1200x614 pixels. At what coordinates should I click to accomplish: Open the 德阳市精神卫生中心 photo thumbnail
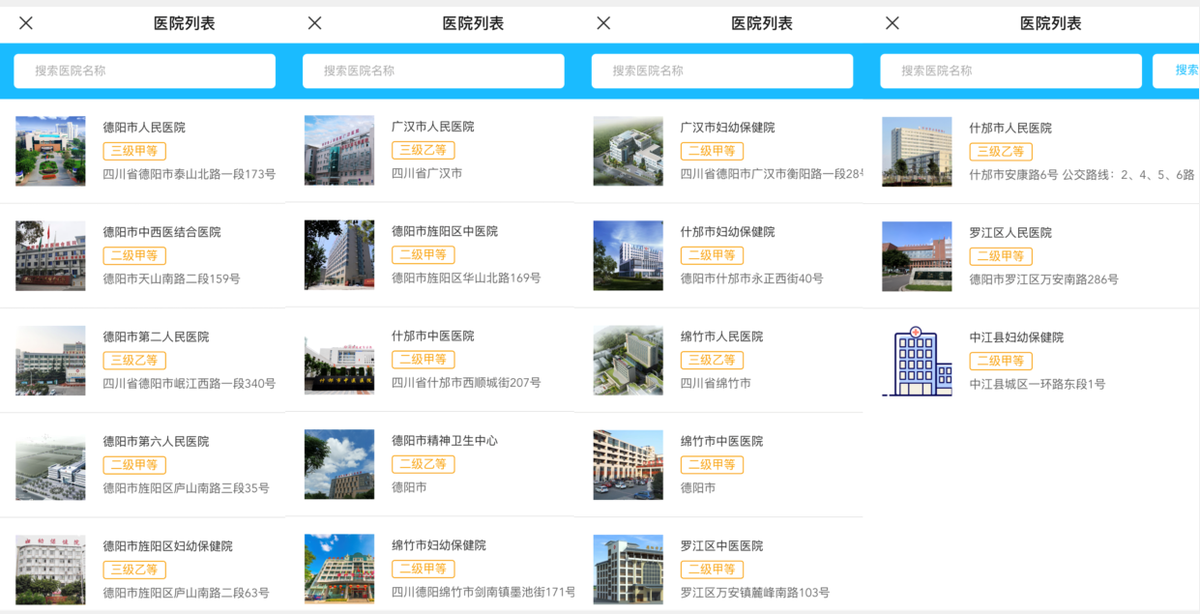pos(339,464)
